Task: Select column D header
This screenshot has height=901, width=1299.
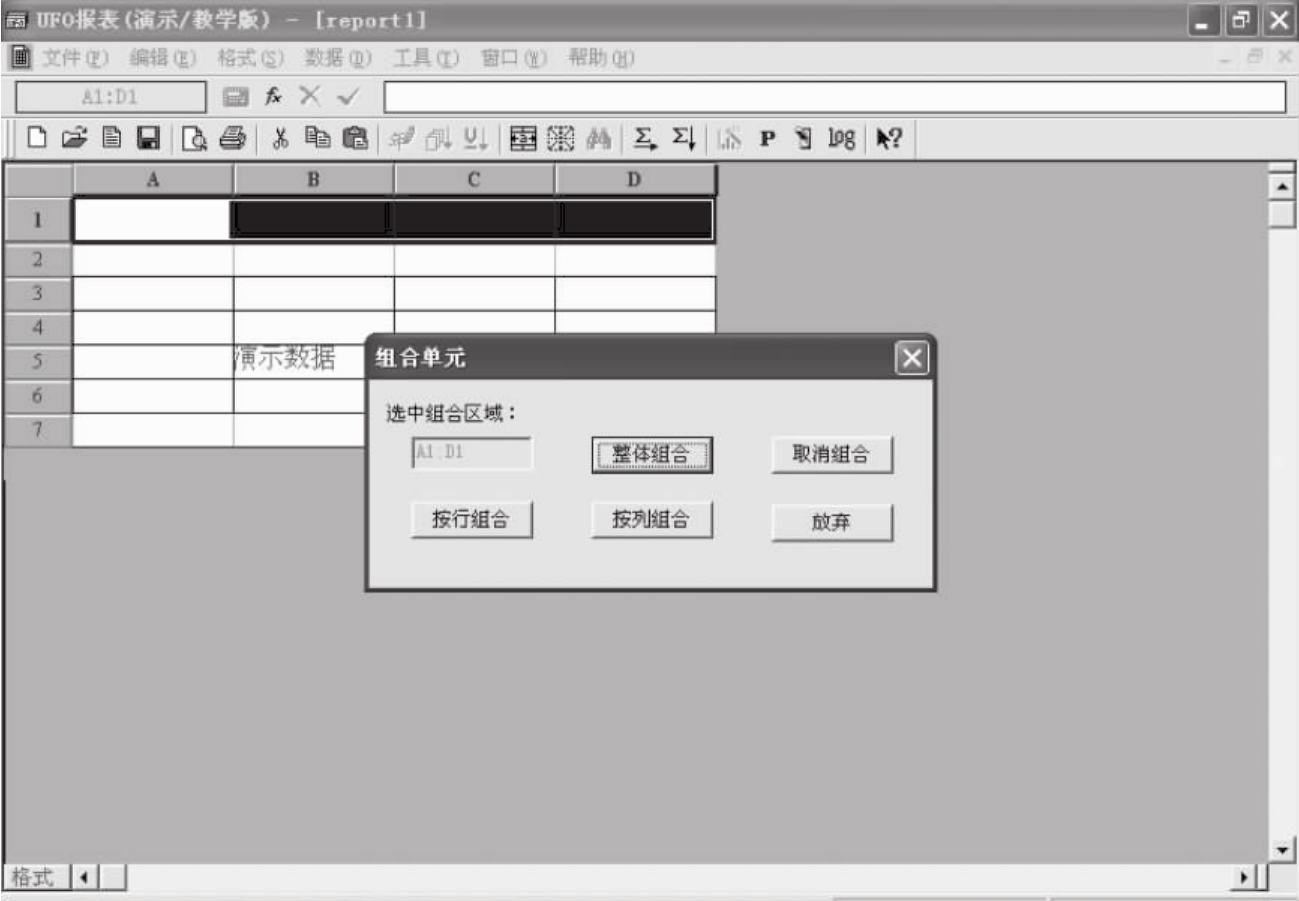Action: pos(635,180)
